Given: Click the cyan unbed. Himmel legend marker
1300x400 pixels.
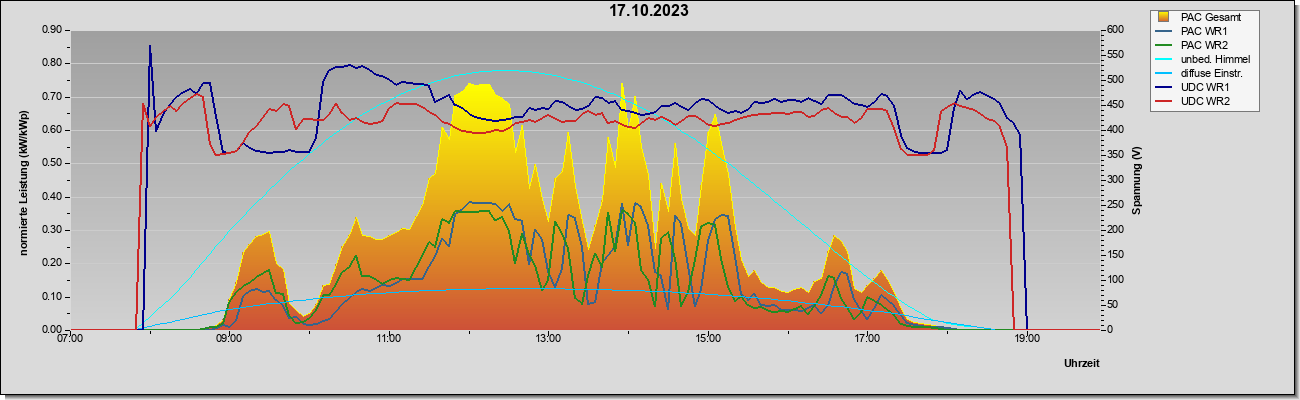Looking at the screenshot, I should [1164, 59].
